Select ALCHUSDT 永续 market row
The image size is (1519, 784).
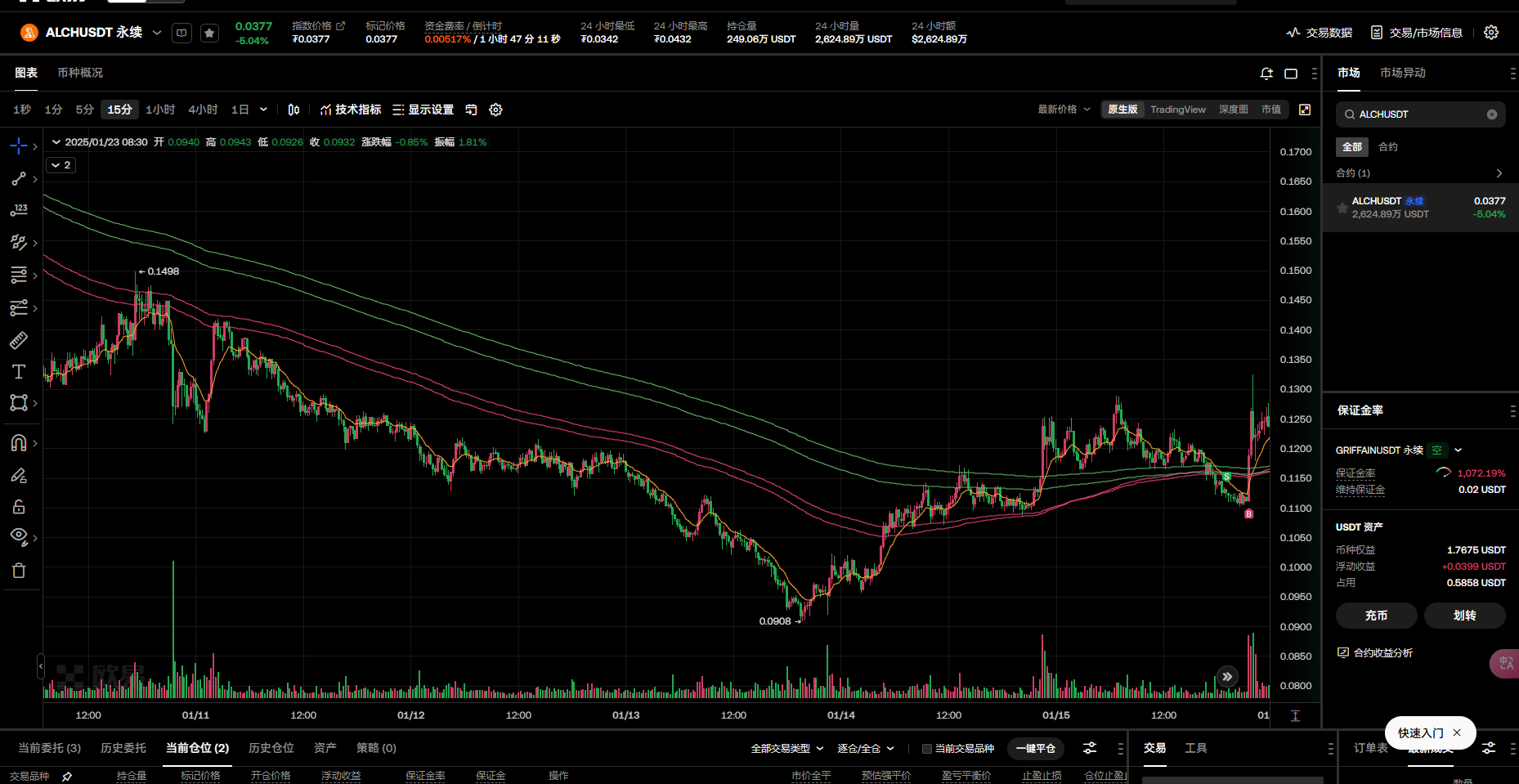[1421, 208]
